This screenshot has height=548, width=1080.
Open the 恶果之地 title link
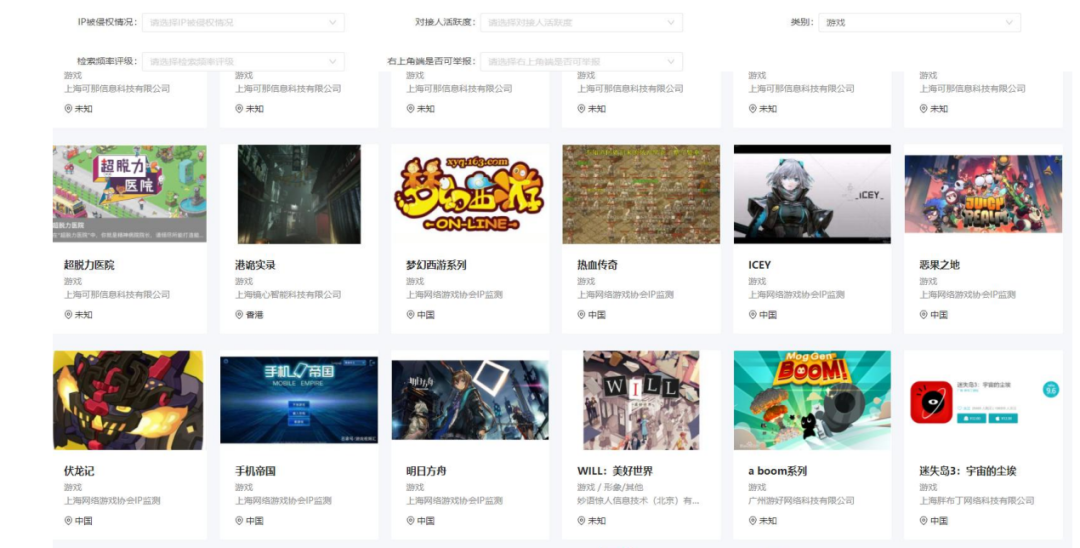click(939, 265)
